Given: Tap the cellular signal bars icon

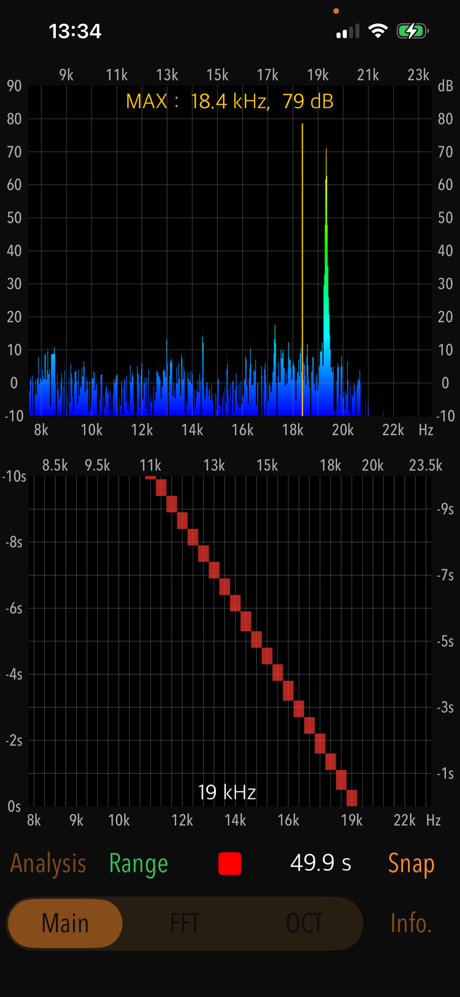Looking at the screenshot, I should 347,31.
